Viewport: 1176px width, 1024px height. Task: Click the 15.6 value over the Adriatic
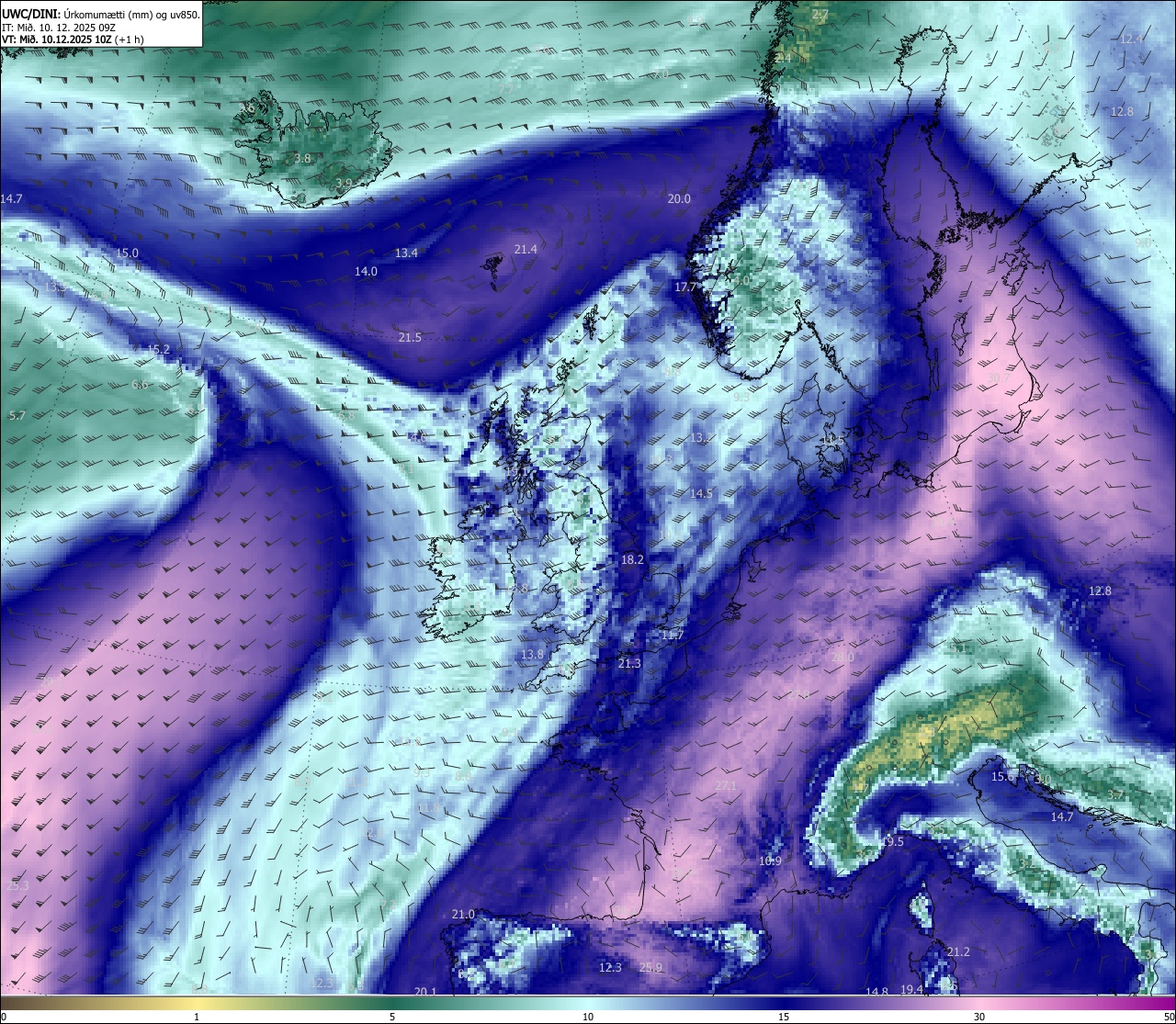coord(1002,776)
